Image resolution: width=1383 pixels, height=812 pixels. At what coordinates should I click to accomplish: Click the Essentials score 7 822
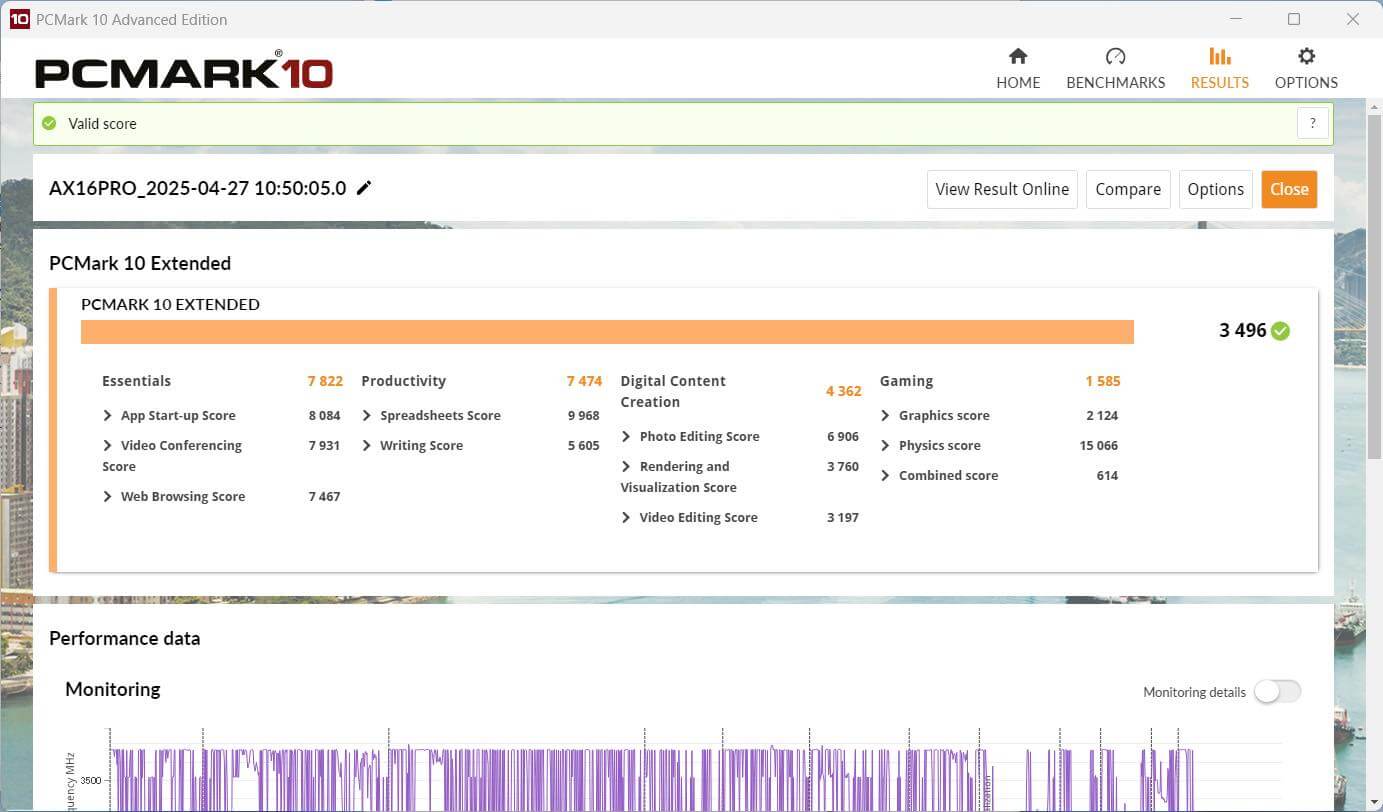point(325,381)
